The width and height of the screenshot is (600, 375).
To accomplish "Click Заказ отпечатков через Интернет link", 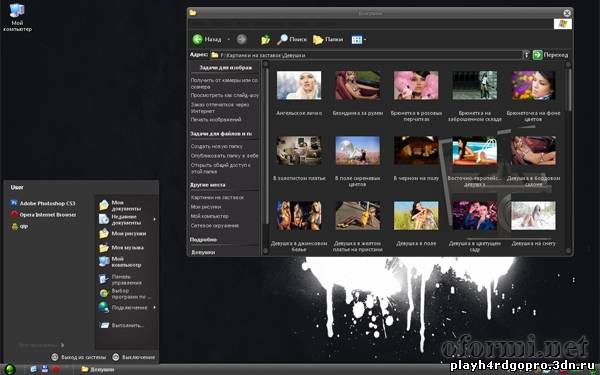I will click(x=220, y=108).
